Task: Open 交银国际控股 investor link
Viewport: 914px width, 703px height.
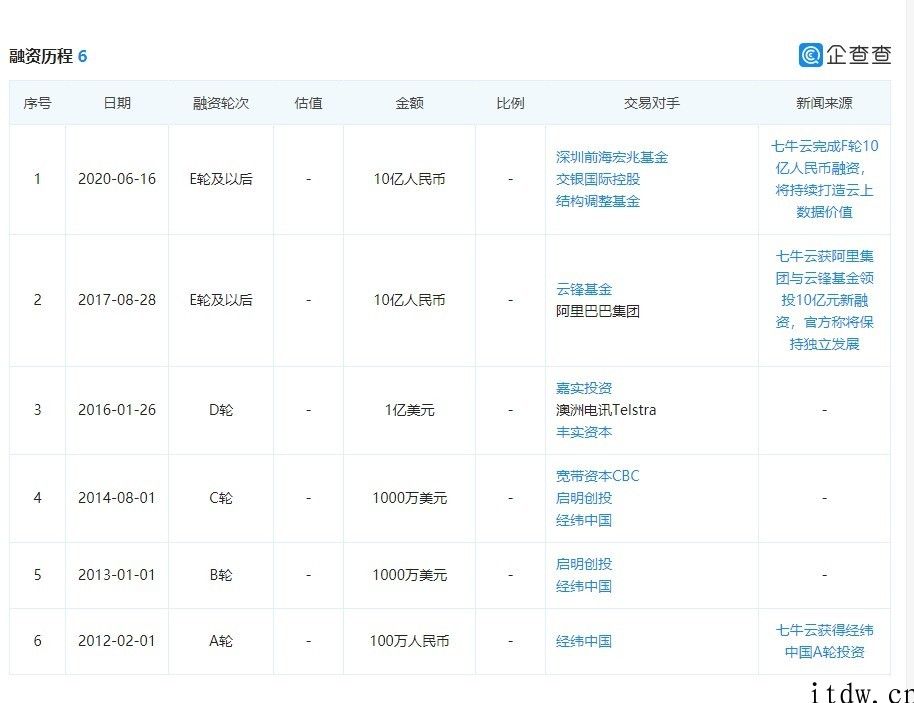Action: pos(597,179)
